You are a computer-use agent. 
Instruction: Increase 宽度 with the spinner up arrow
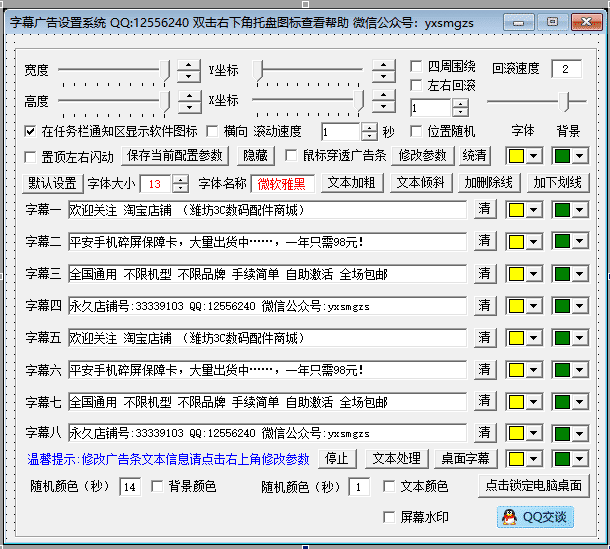tap(189, 65)
